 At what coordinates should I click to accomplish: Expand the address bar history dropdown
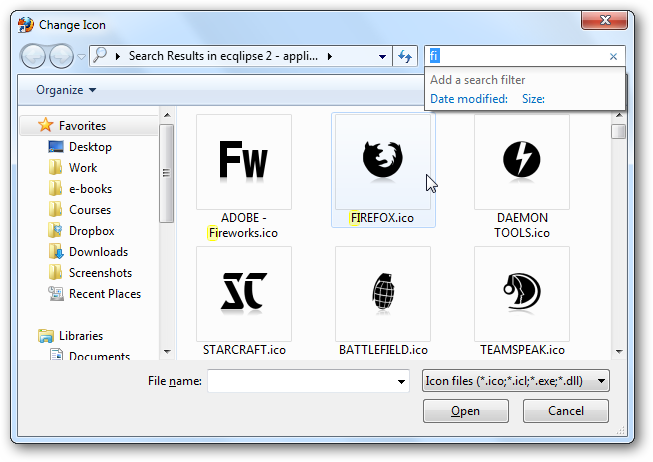(x=382, y=57)
